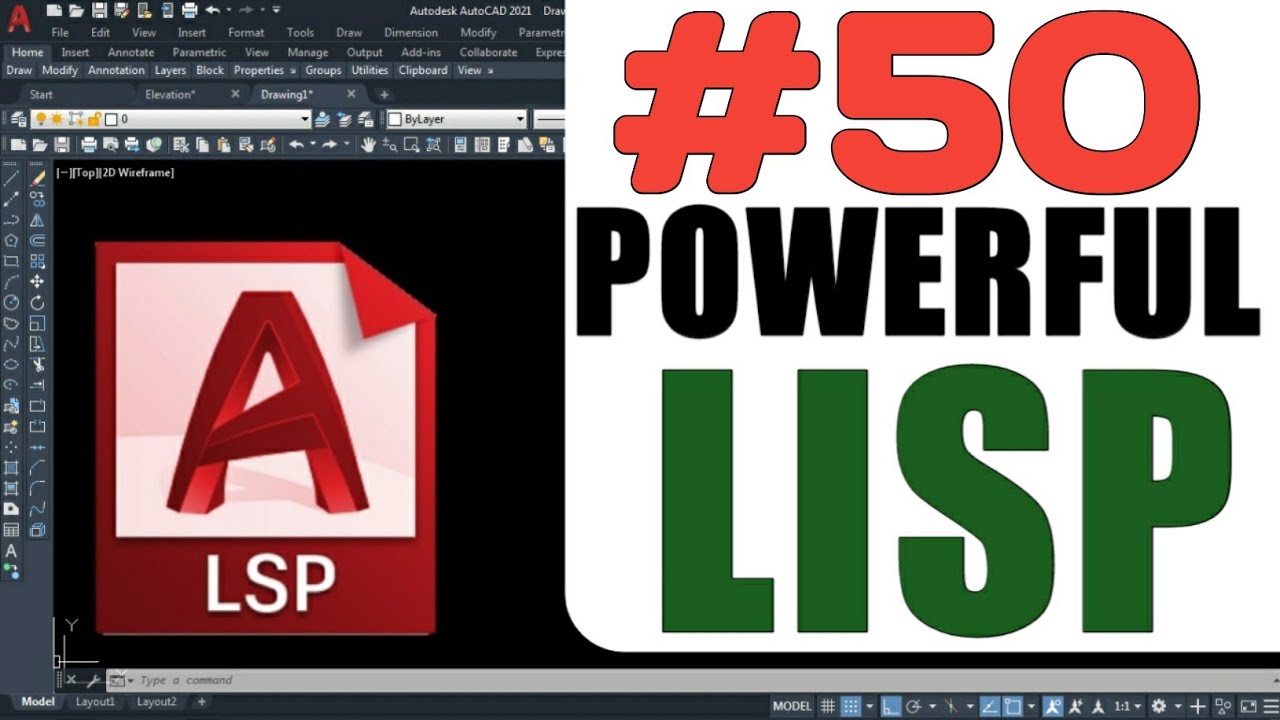Click the Zoom Window icon
Image resolution: width=1280 pixels, height=720 pixels.
(410, 145)
